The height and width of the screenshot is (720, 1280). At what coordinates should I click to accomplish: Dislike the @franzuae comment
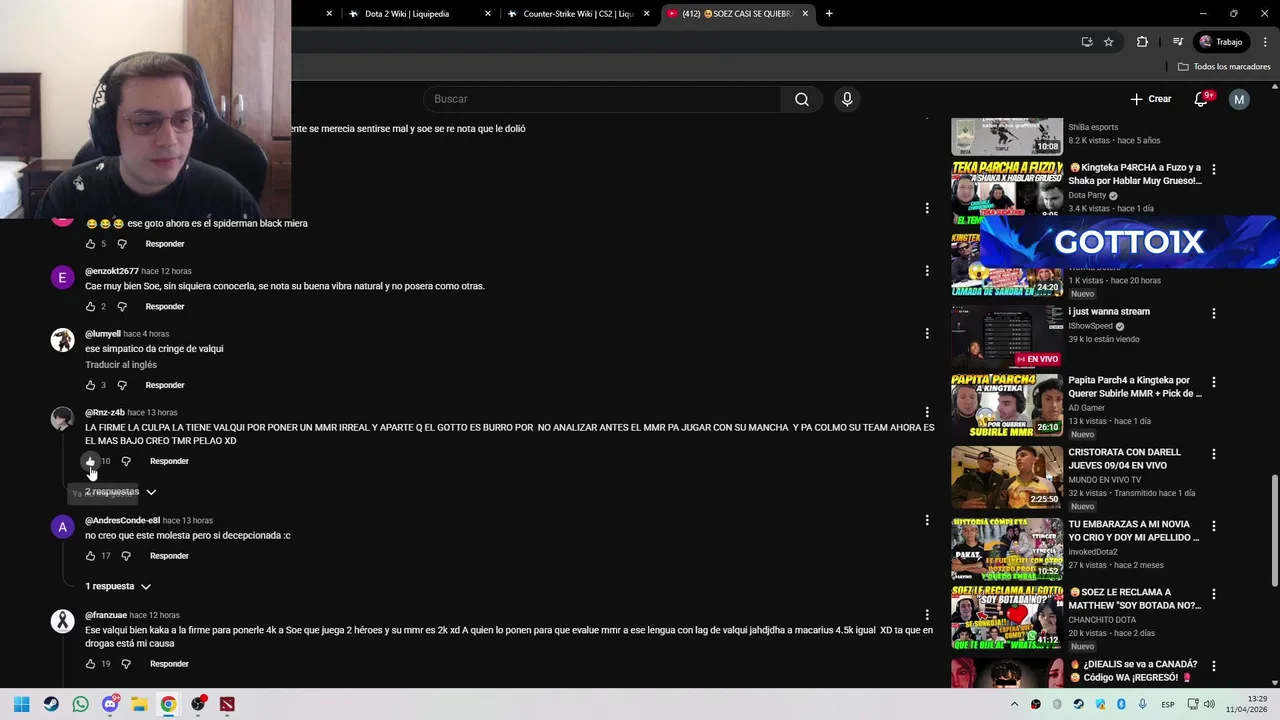pyautogui.click(x=126, y=664)
